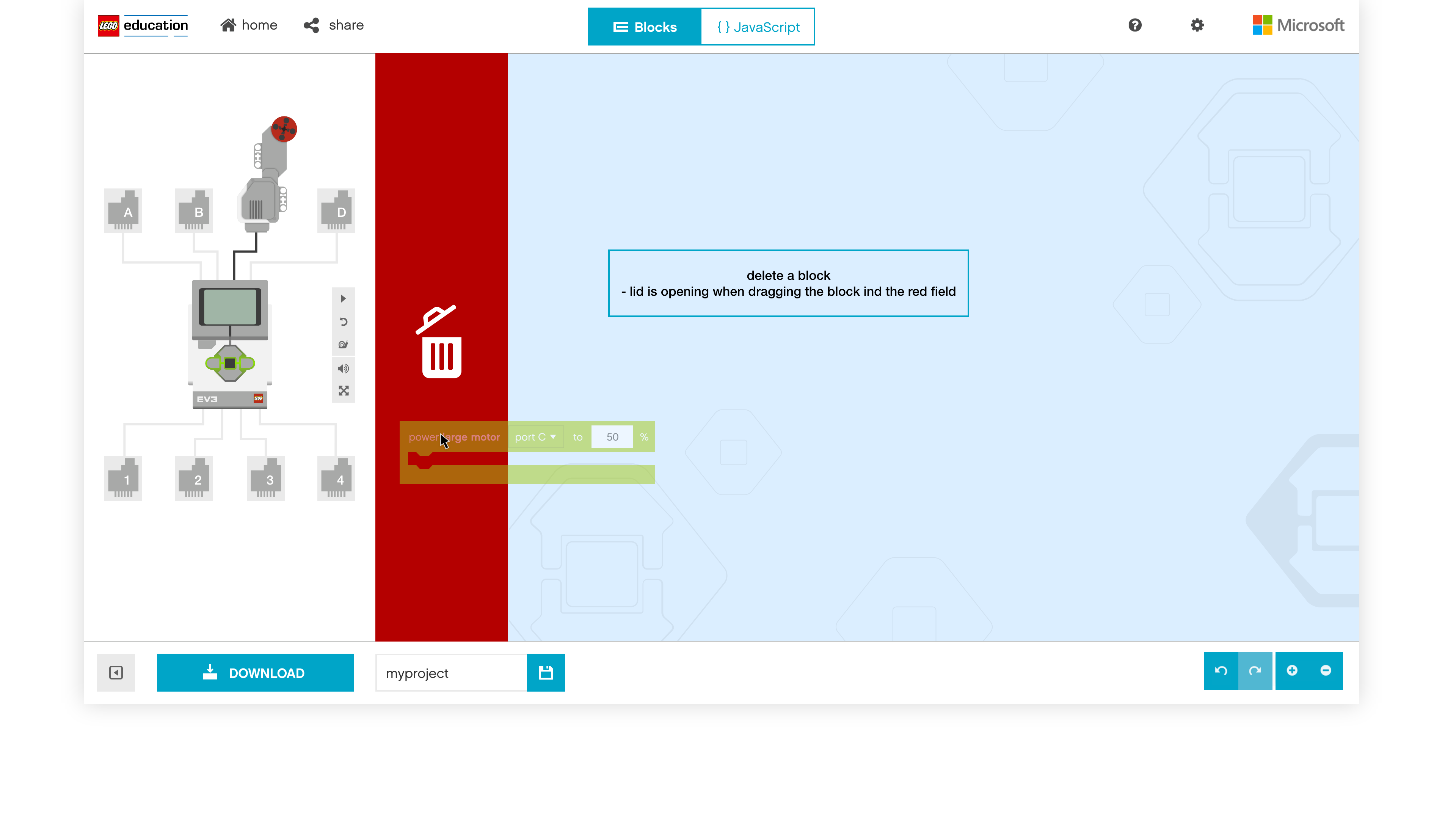Toggle slow-motion snail mode

343,345
